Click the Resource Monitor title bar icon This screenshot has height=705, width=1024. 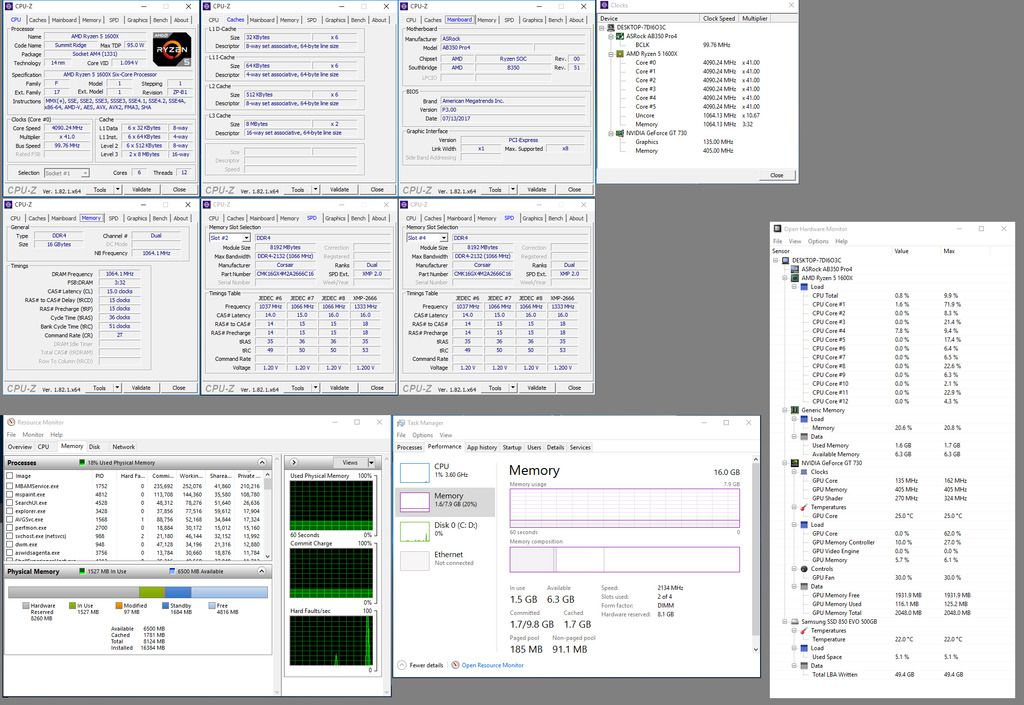point(10,422)
